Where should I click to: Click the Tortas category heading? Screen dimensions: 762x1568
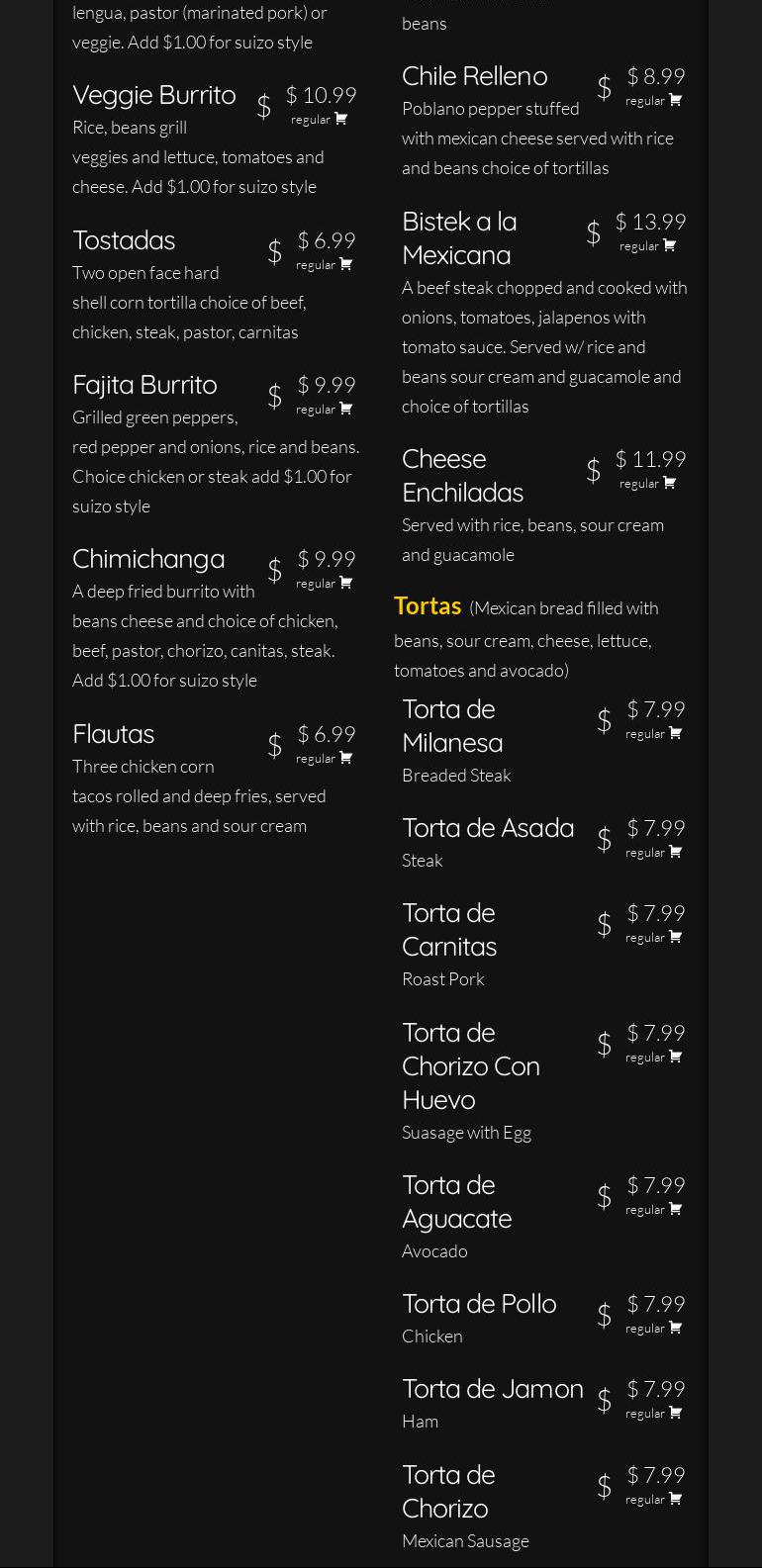[428, 605]
